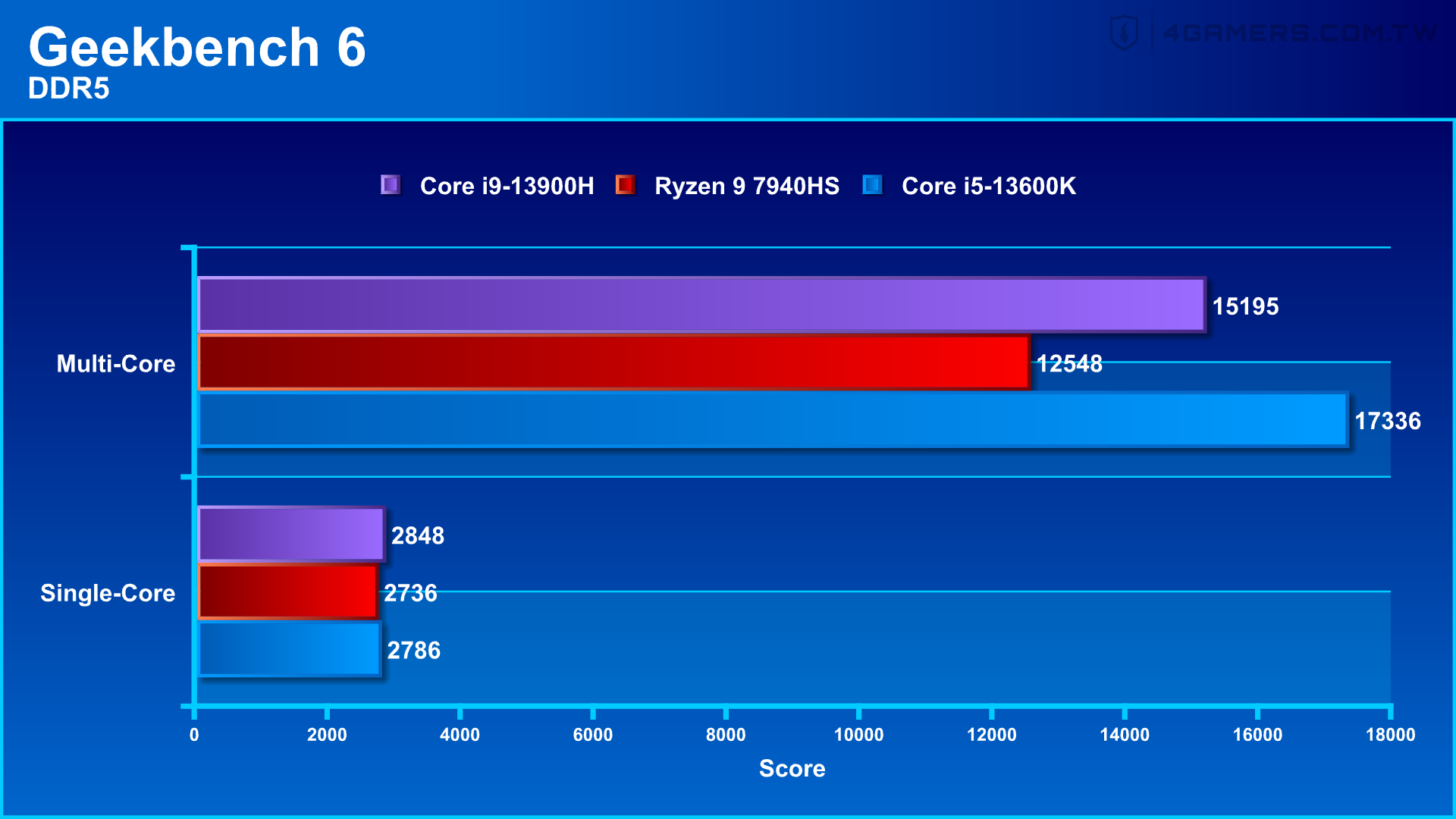
Task: Click the Multi-Core blue bar for Core i5-13600K
Action: [773, 419]
